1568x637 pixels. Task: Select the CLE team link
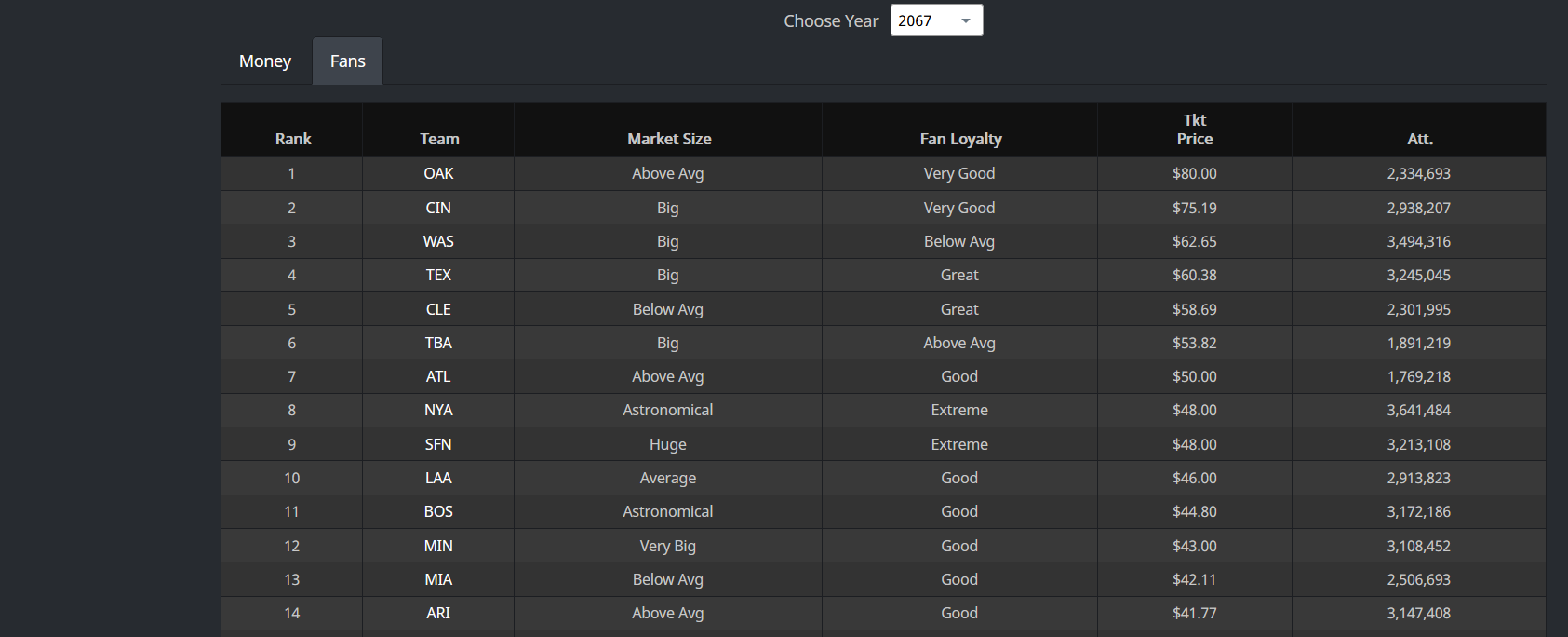pos(438,309)
